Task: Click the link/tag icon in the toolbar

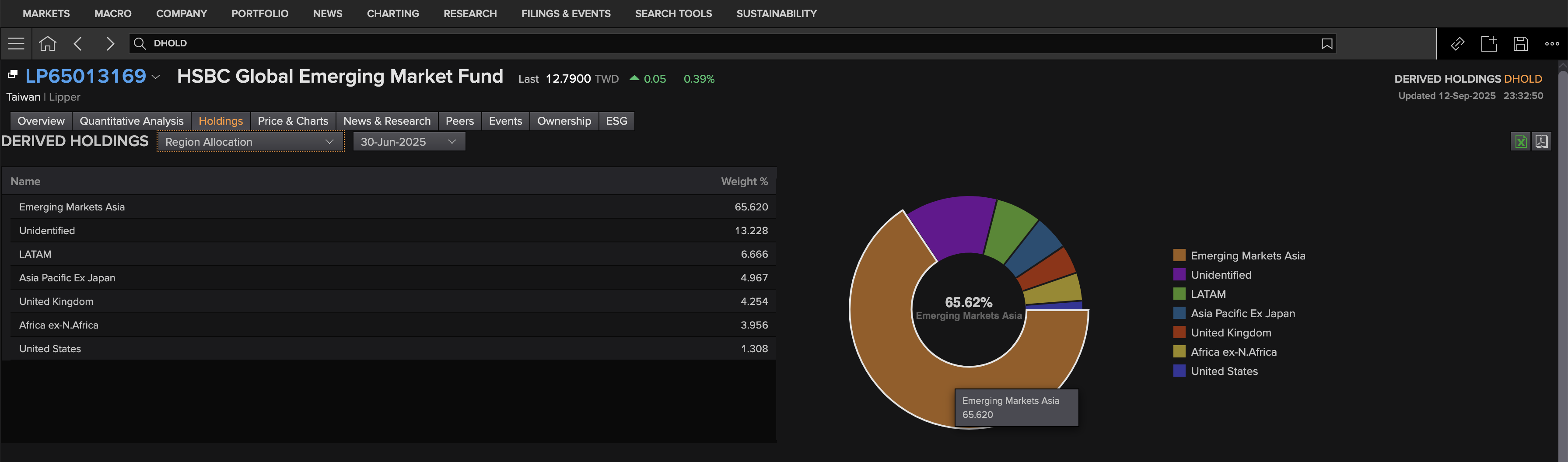Action: (x=1457, y=44)
